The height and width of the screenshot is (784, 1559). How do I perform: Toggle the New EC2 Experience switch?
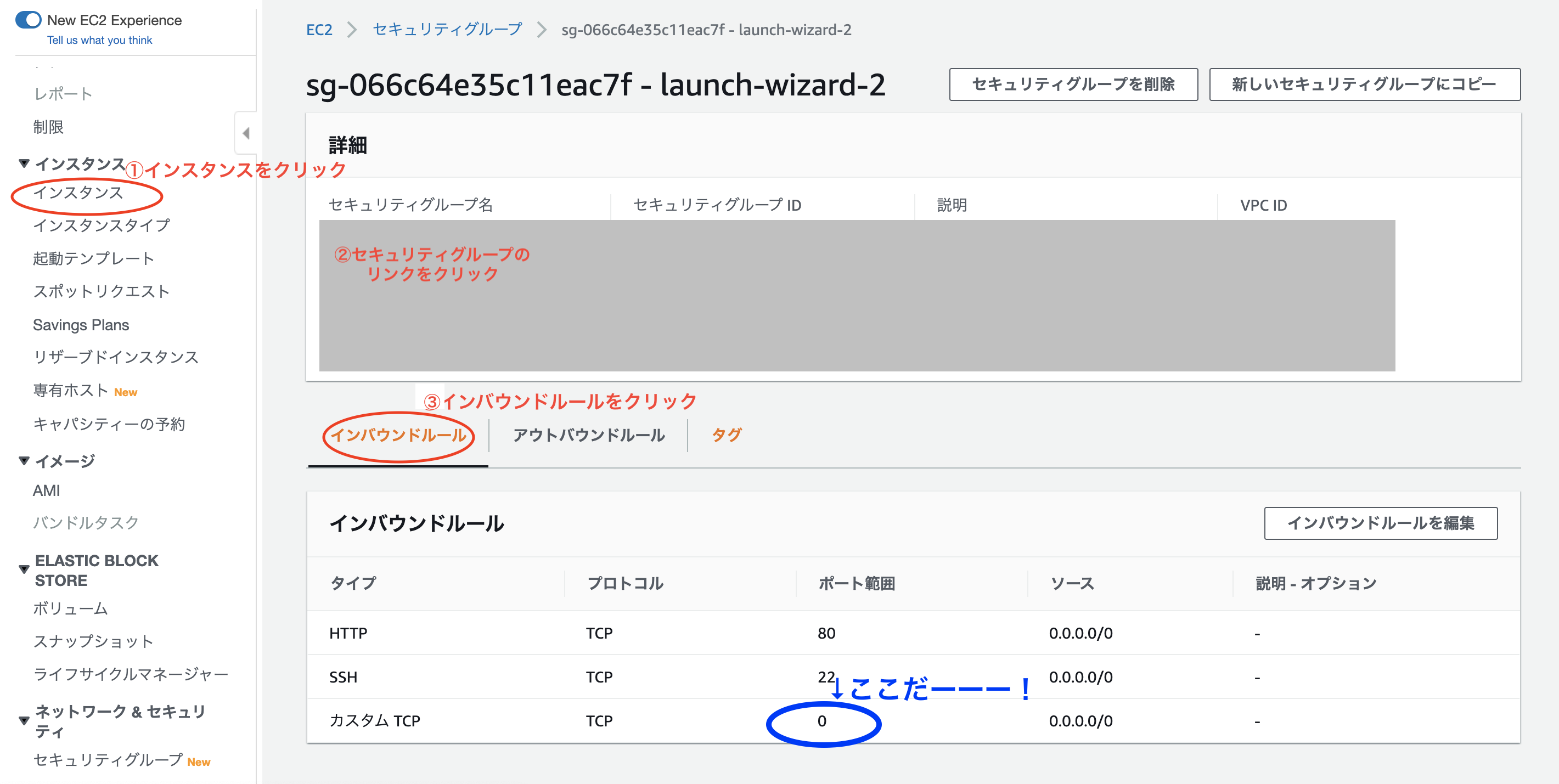pyautogui.click(x=28, y=20)
